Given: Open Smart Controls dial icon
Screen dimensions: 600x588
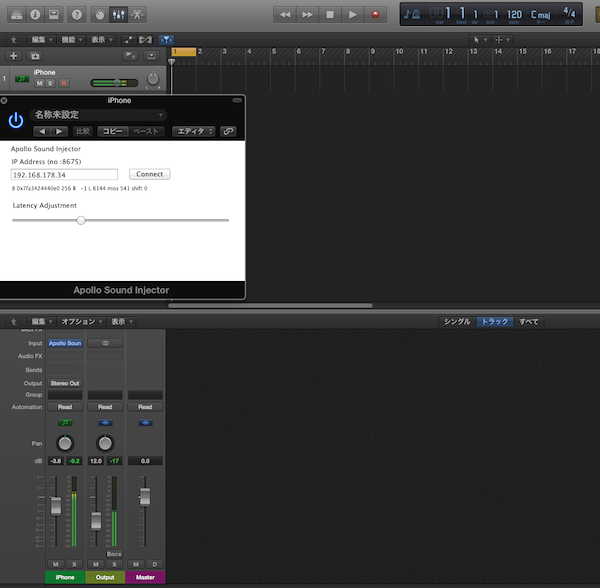Looking at the screenshot, I should (x=100, y=15).
